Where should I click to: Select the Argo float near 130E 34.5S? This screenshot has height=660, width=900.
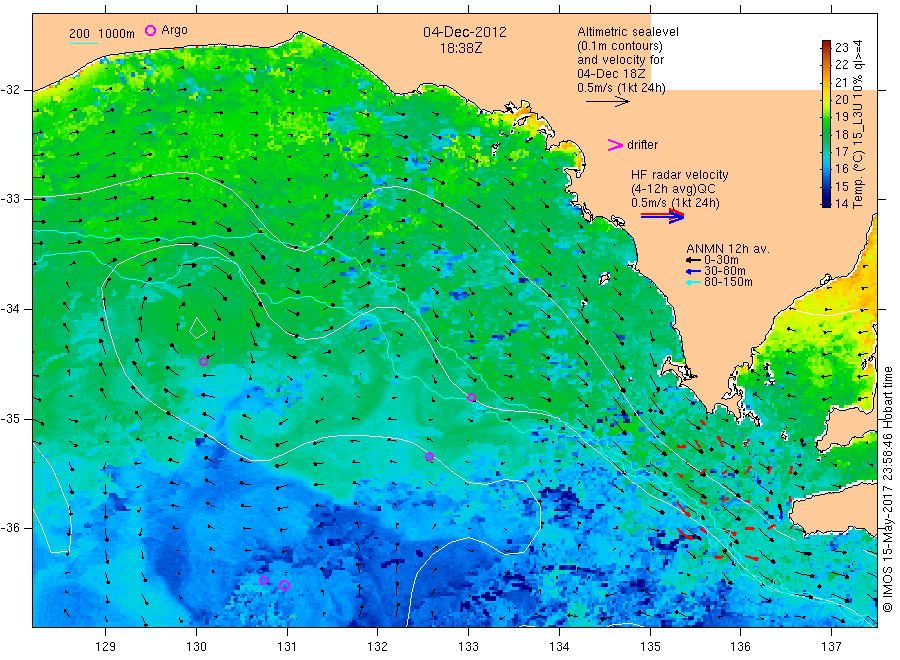coord(203,361)
